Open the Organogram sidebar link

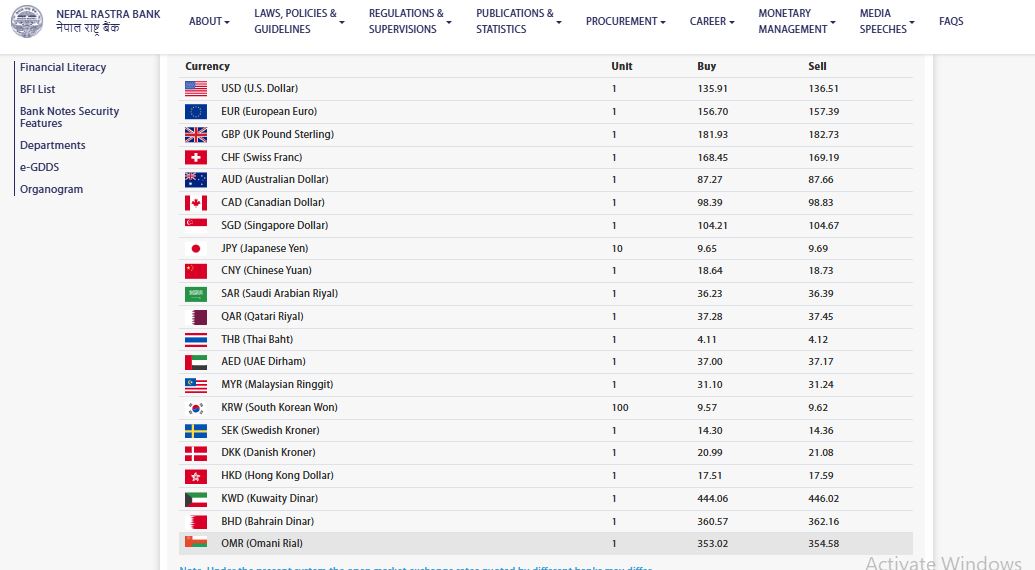tap(51, 189)
